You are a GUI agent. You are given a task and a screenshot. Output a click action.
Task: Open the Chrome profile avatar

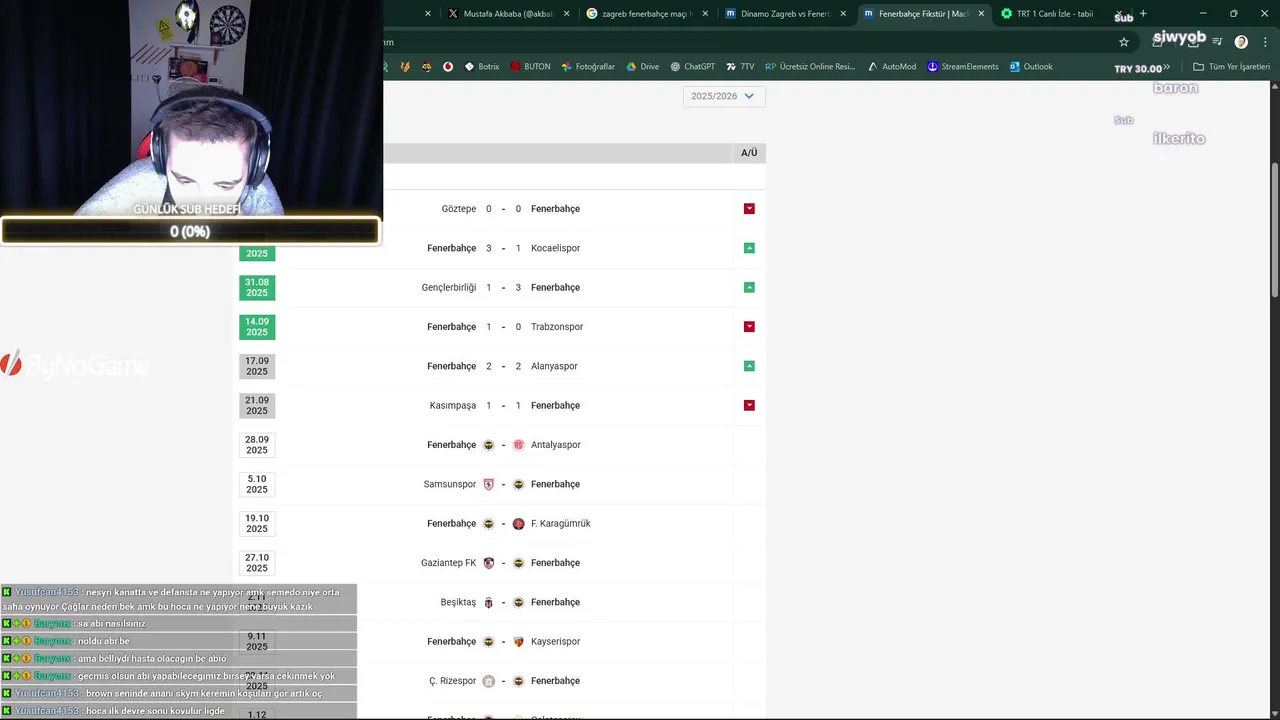coord(1241,42)
